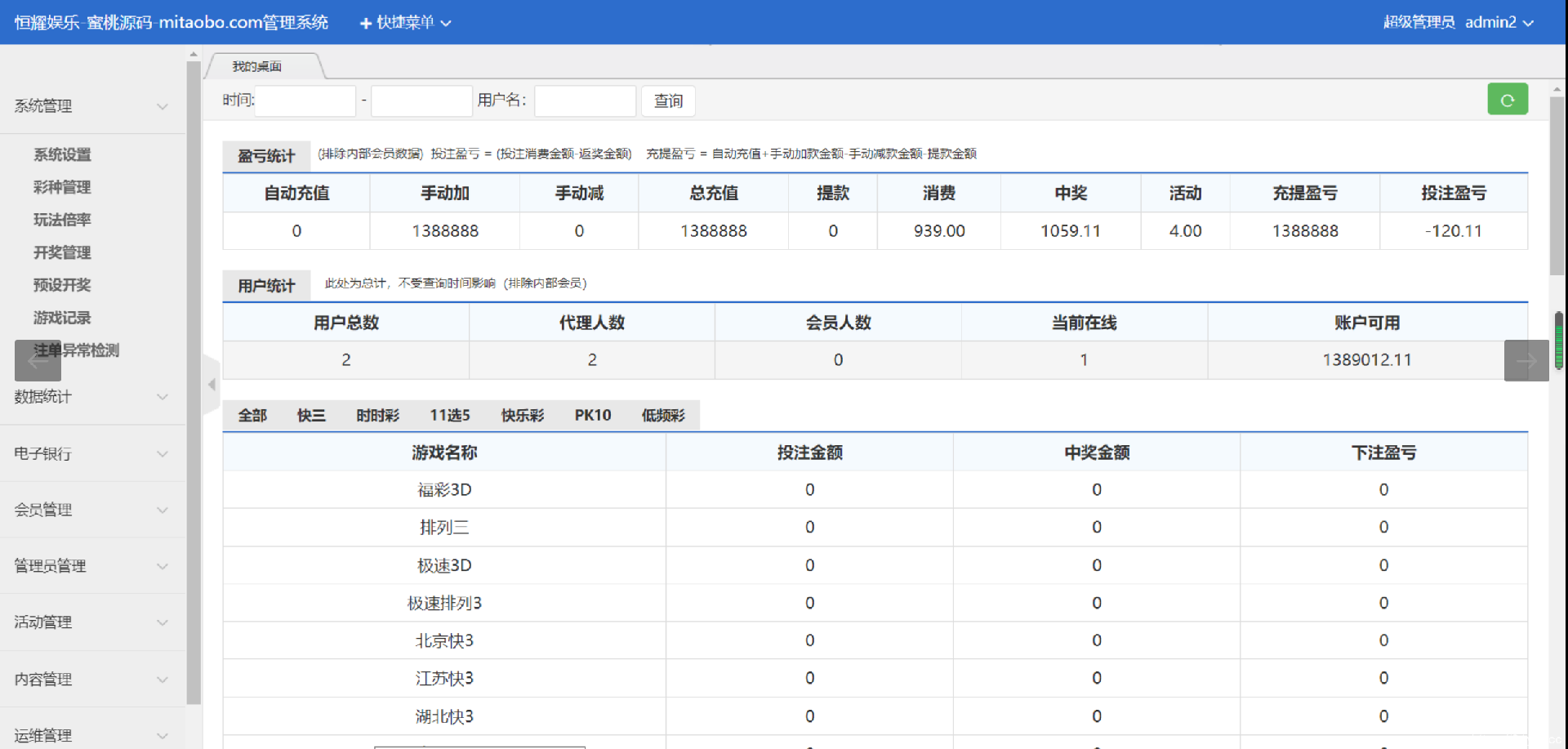Expand the 会员管理 sidebar section
This screenshot has width=1568, height=749.
coord(91,510)
